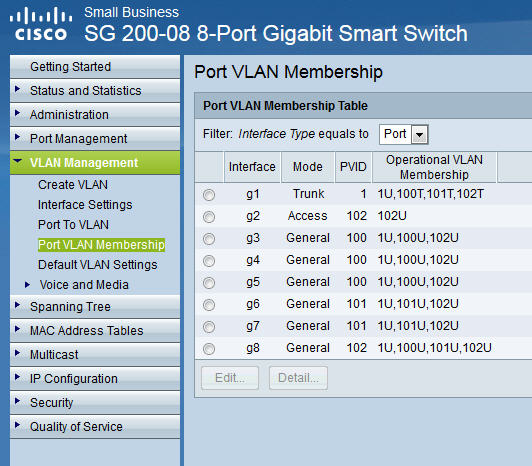Open the Multicast menu
532x466 pixels.
95,355
